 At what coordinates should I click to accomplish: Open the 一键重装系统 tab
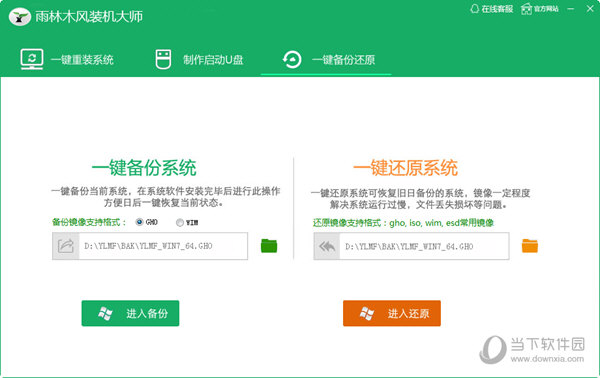point(67,60)
